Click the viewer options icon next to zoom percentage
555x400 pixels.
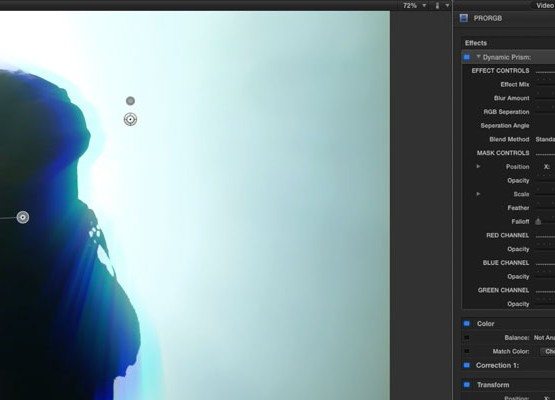click(x=437, y=5)
